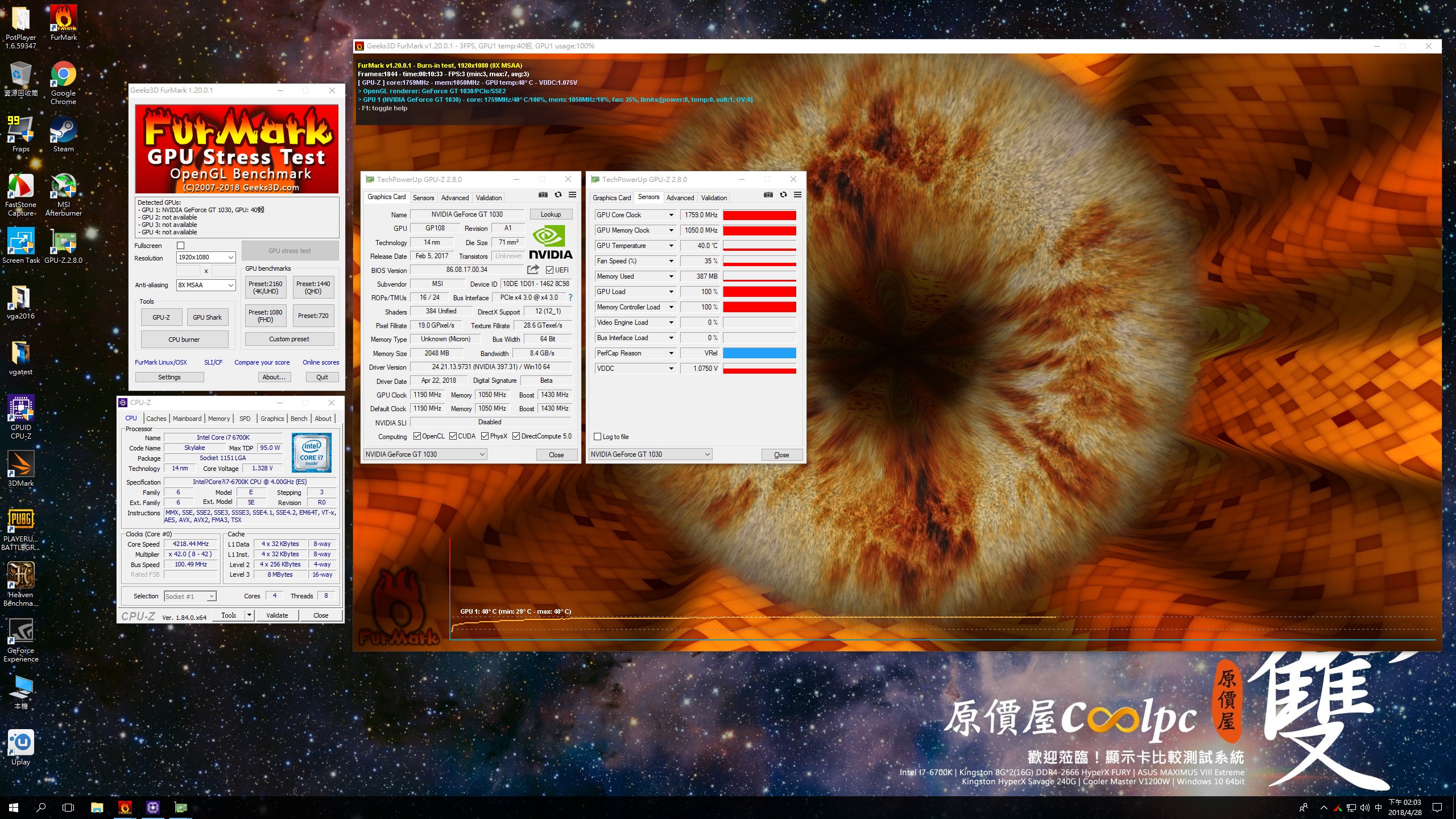Click Validate button in CPU-Z

coord(277,615)
